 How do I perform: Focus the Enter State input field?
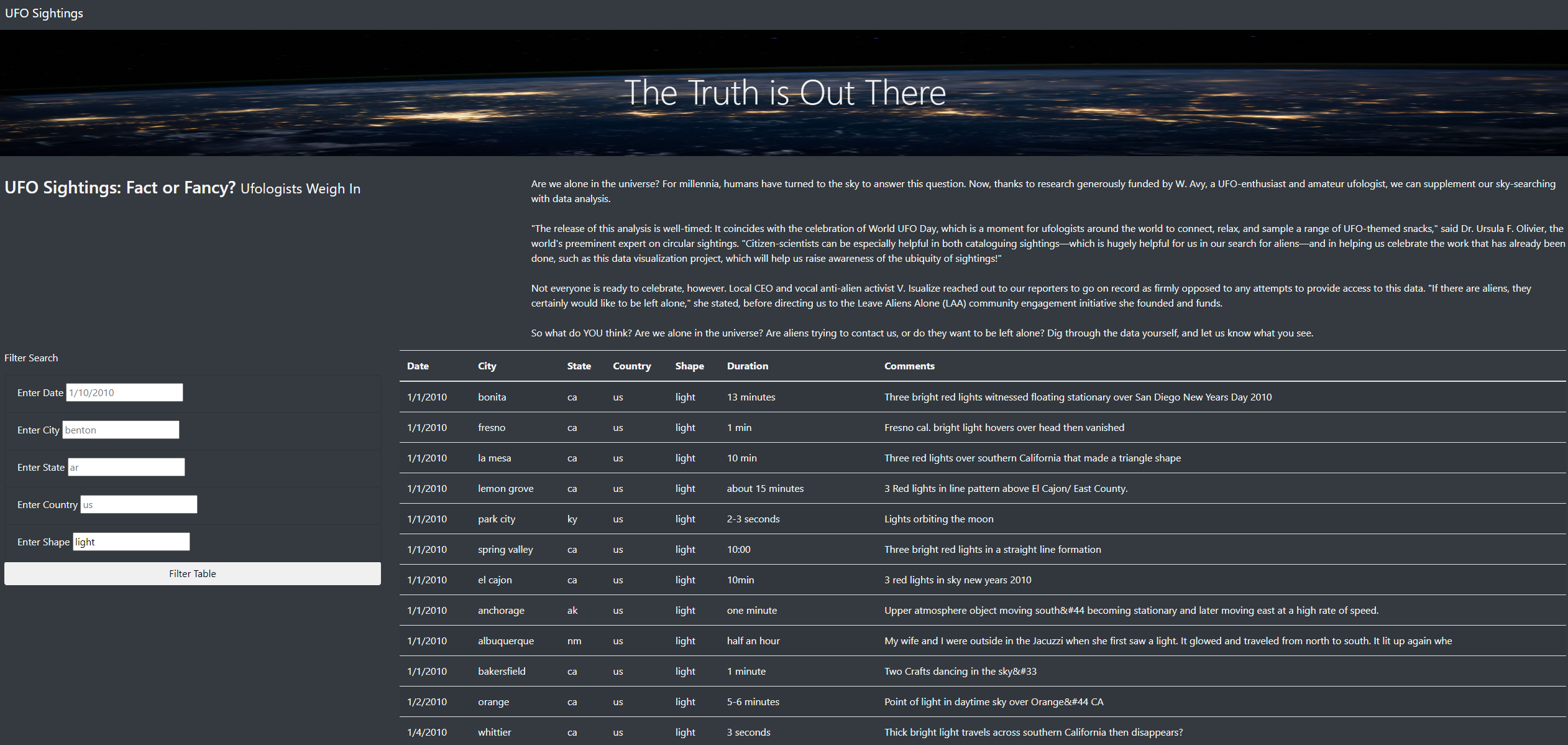point(126,467)
